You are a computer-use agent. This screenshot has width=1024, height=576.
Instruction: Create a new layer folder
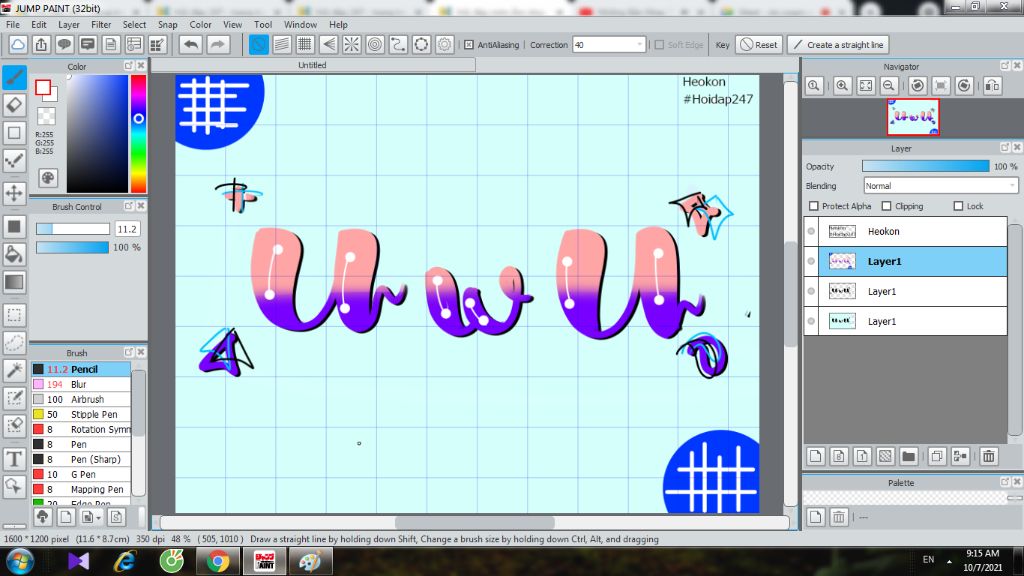908,456
